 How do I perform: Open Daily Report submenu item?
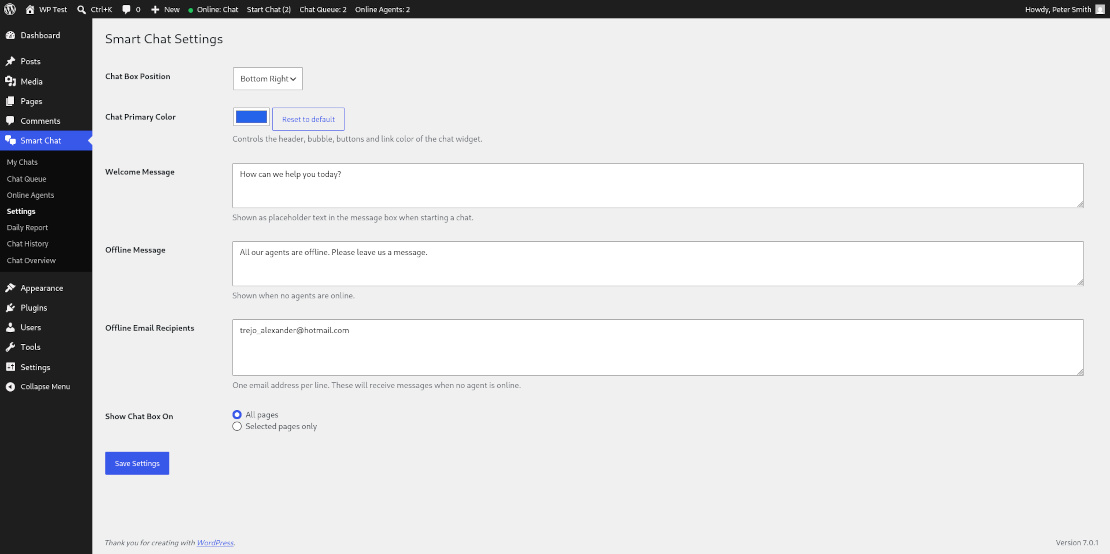click(x=27, y=228)
